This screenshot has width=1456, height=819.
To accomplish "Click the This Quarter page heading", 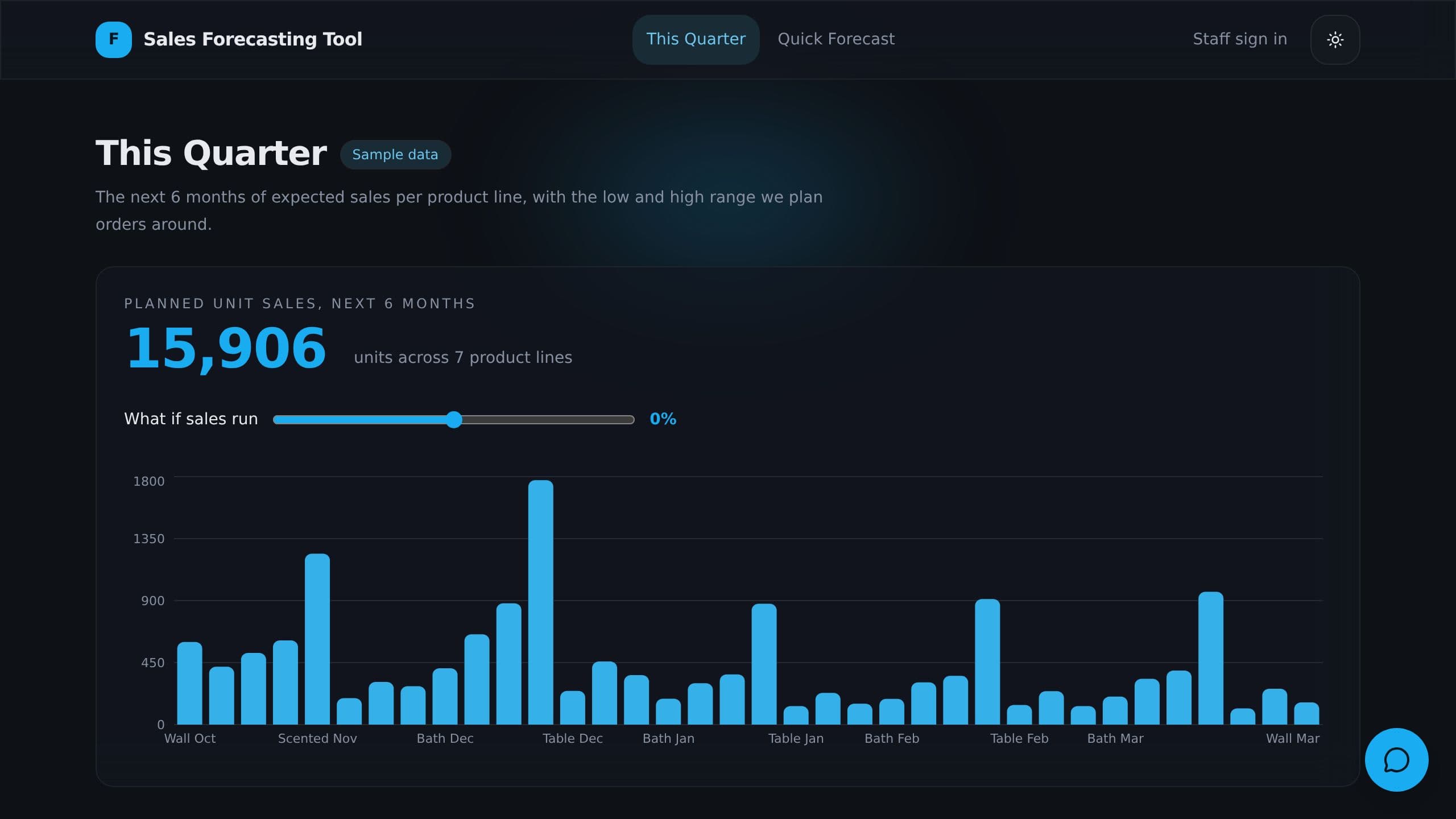I will [211, 153].
